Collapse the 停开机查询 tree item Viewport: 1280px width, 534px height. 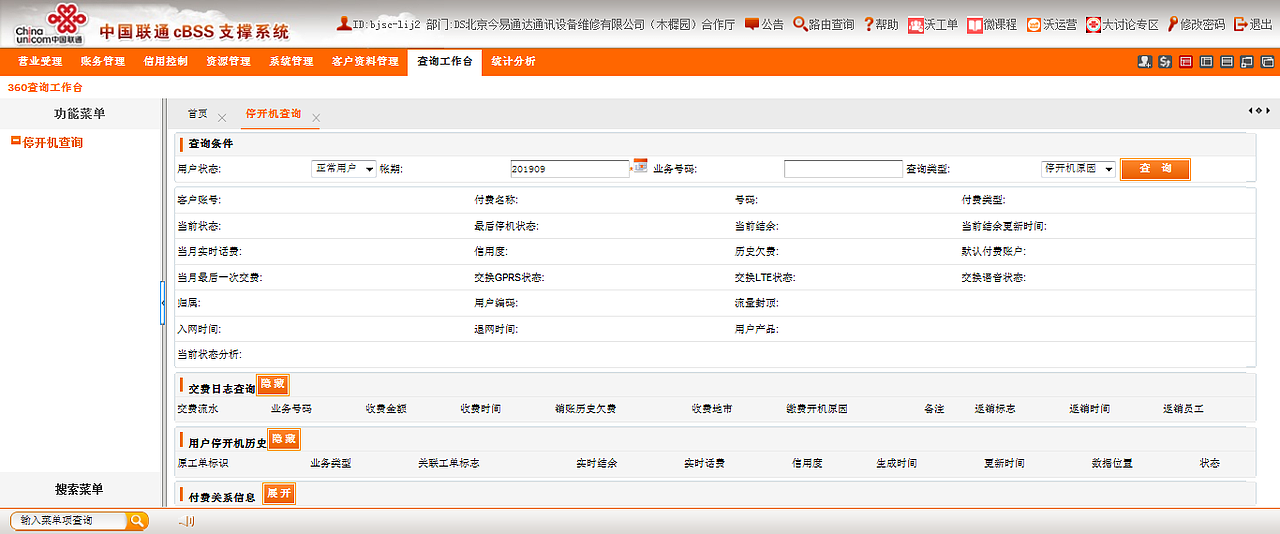pyautogui.click(x=16, y=142)
